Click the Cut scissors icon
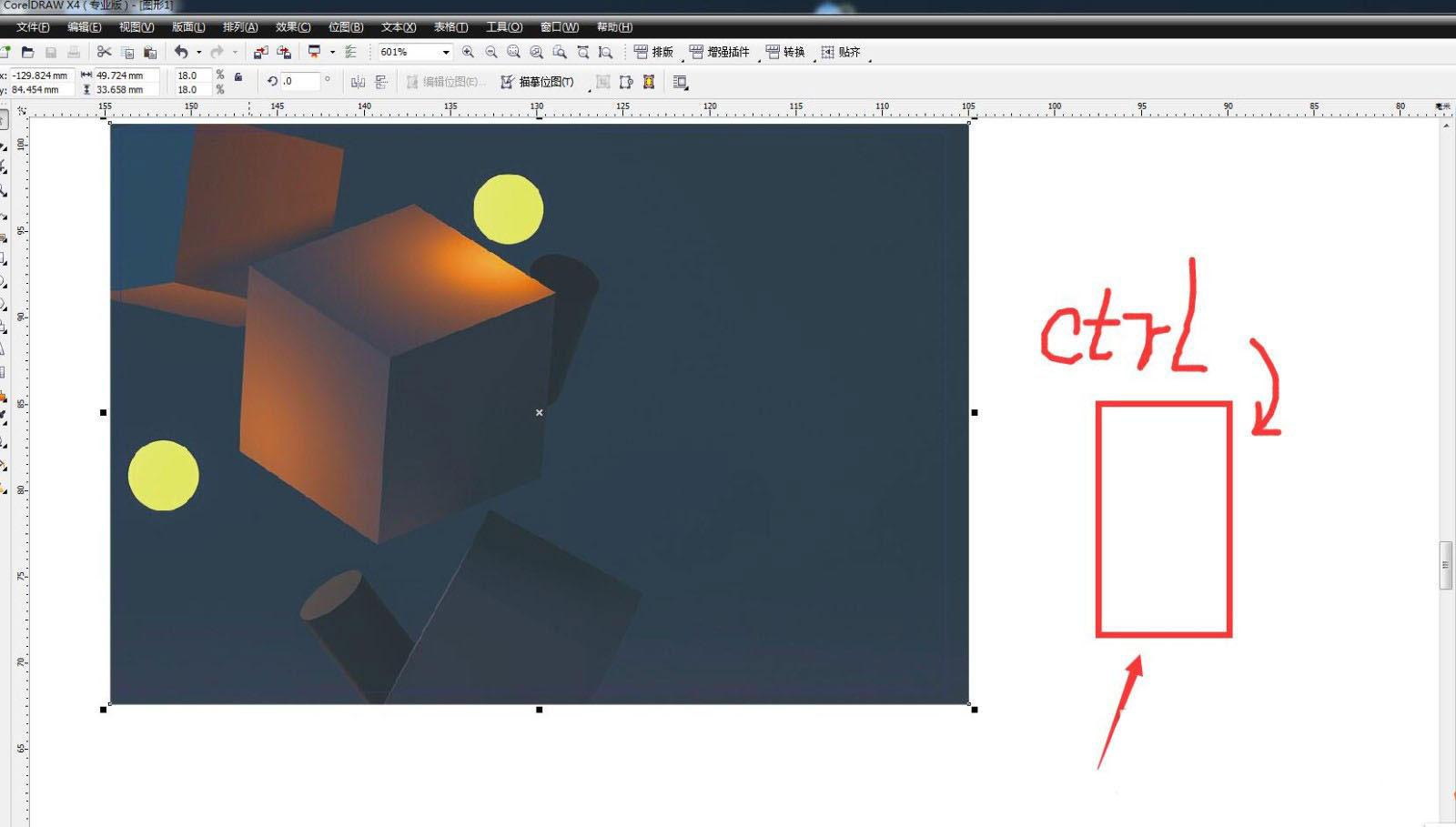The height and width of the screenshot is (827, 1456). tap(104, 53)
